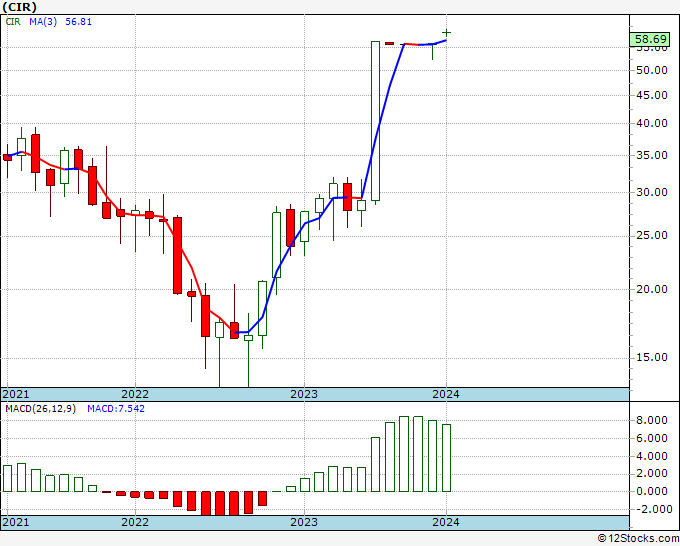Select the 50.00 price axis label
The image size is (680, 546).
pos(651,70)
